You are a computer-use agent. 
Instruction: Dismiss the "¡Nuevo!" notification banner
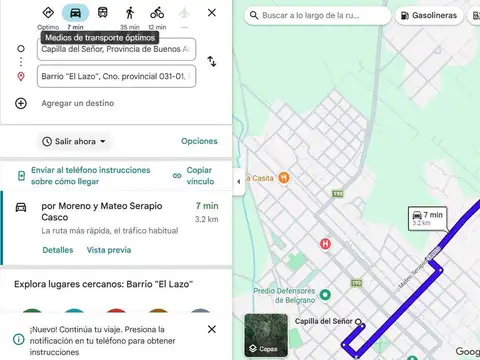pos(212,329)
